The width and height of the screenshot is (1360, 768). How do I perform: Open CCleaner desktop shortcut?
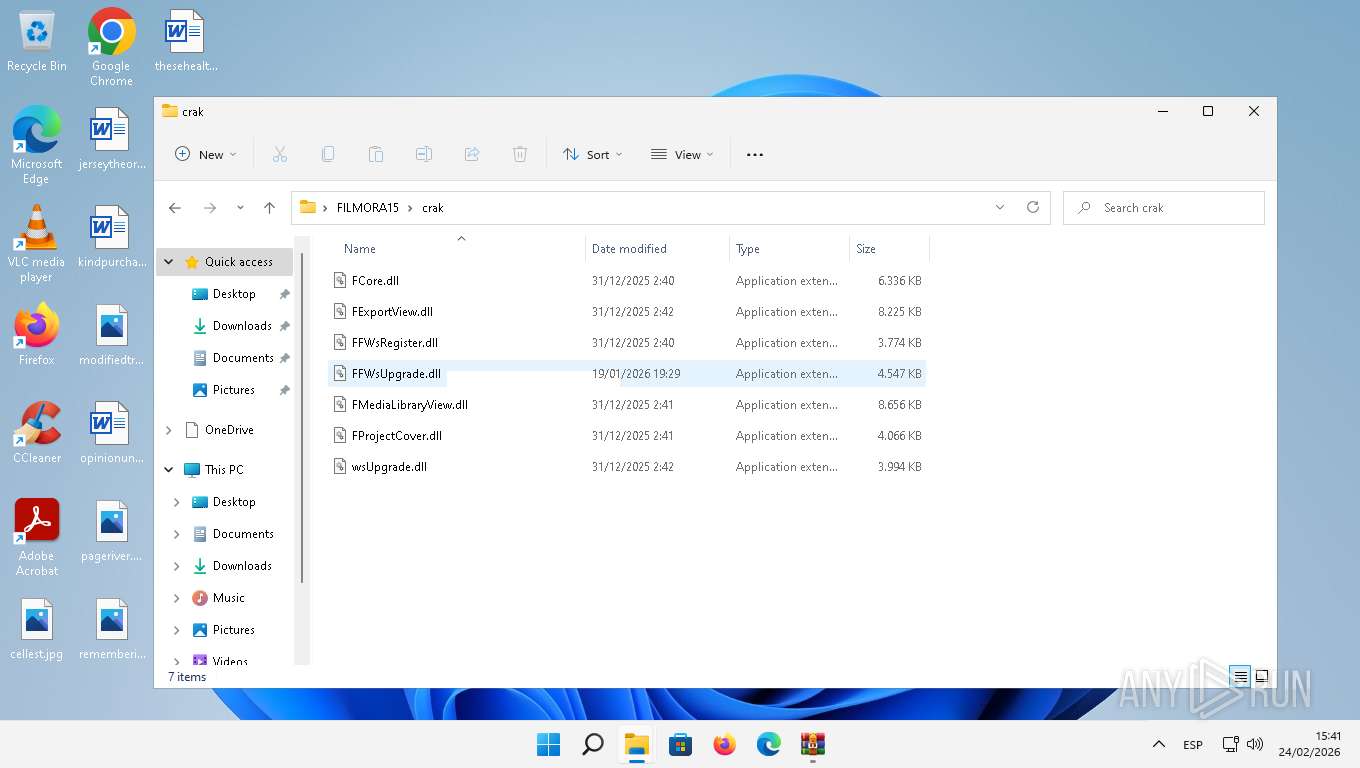pyautogui.click(x=36, y=432)
